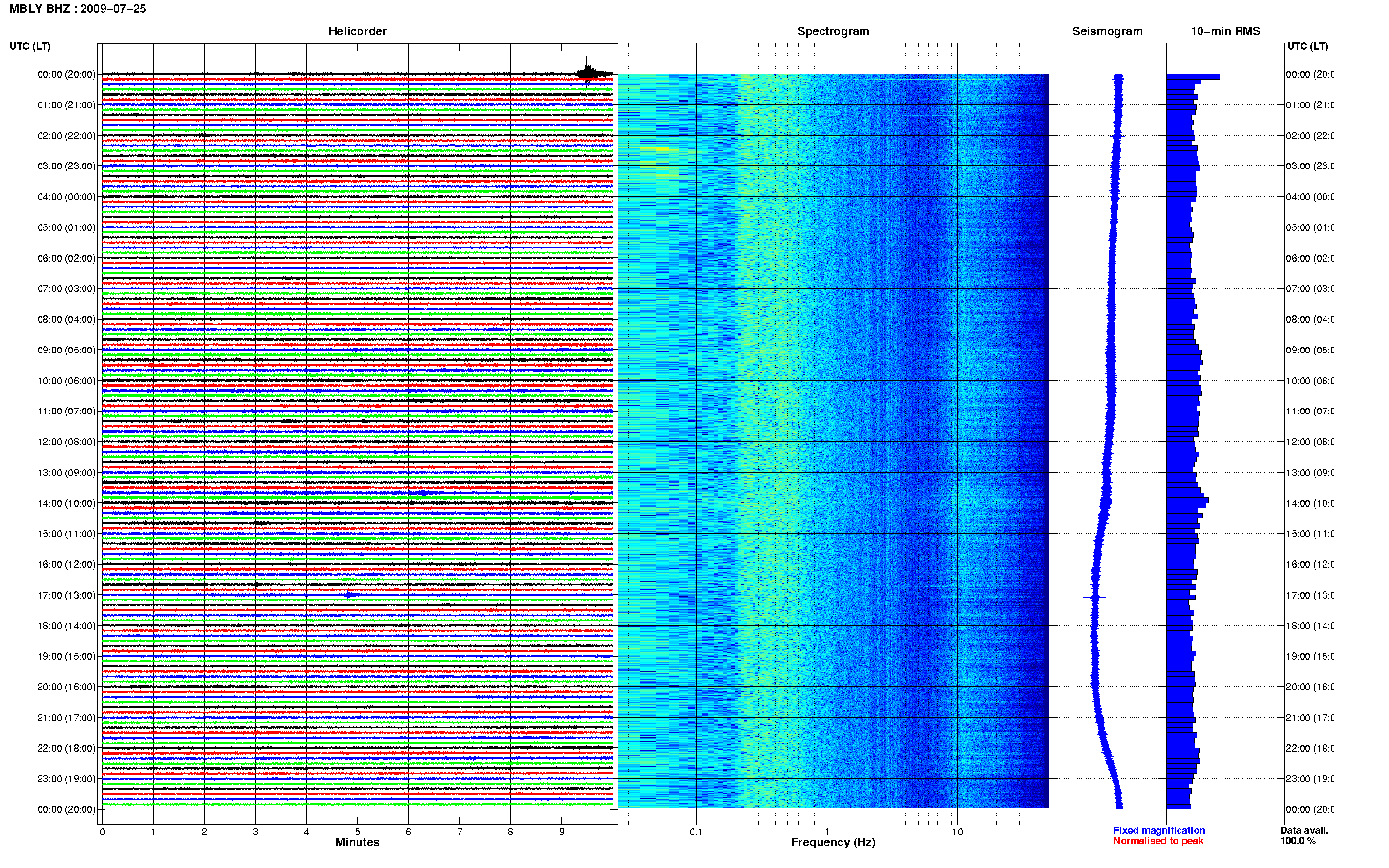Click the left 18:00 (14:00) time label
1389x868 pixels.
(66, 626)
